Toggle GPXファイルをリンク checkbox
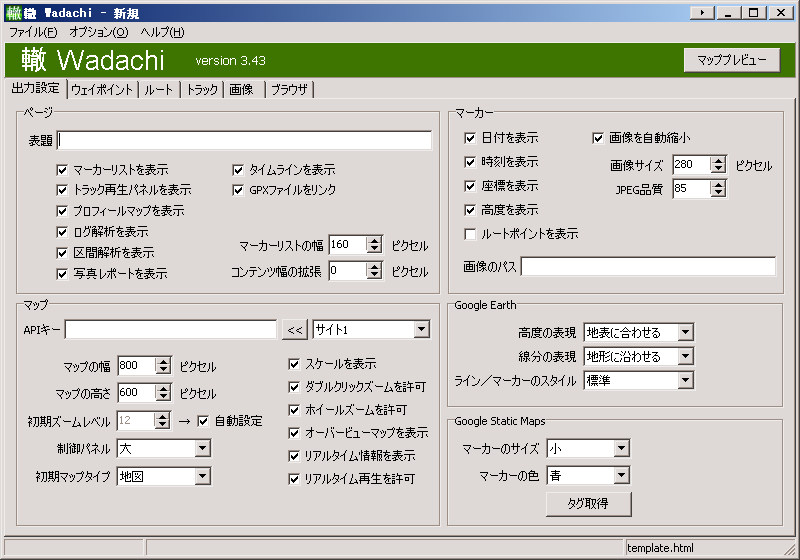This screenshot has width=800, height=560. pos(238,190)
